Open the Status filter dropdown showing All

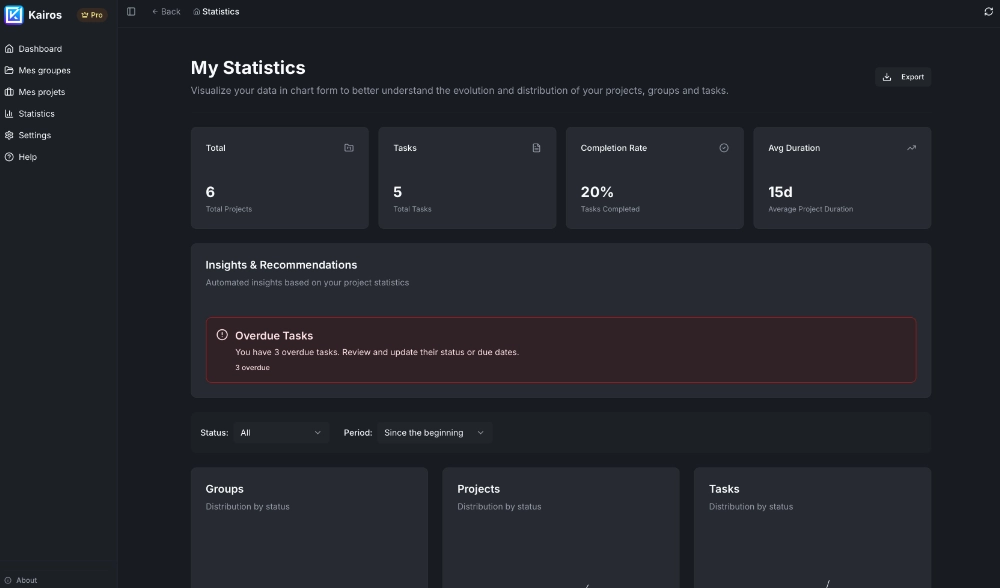(280, 432)
